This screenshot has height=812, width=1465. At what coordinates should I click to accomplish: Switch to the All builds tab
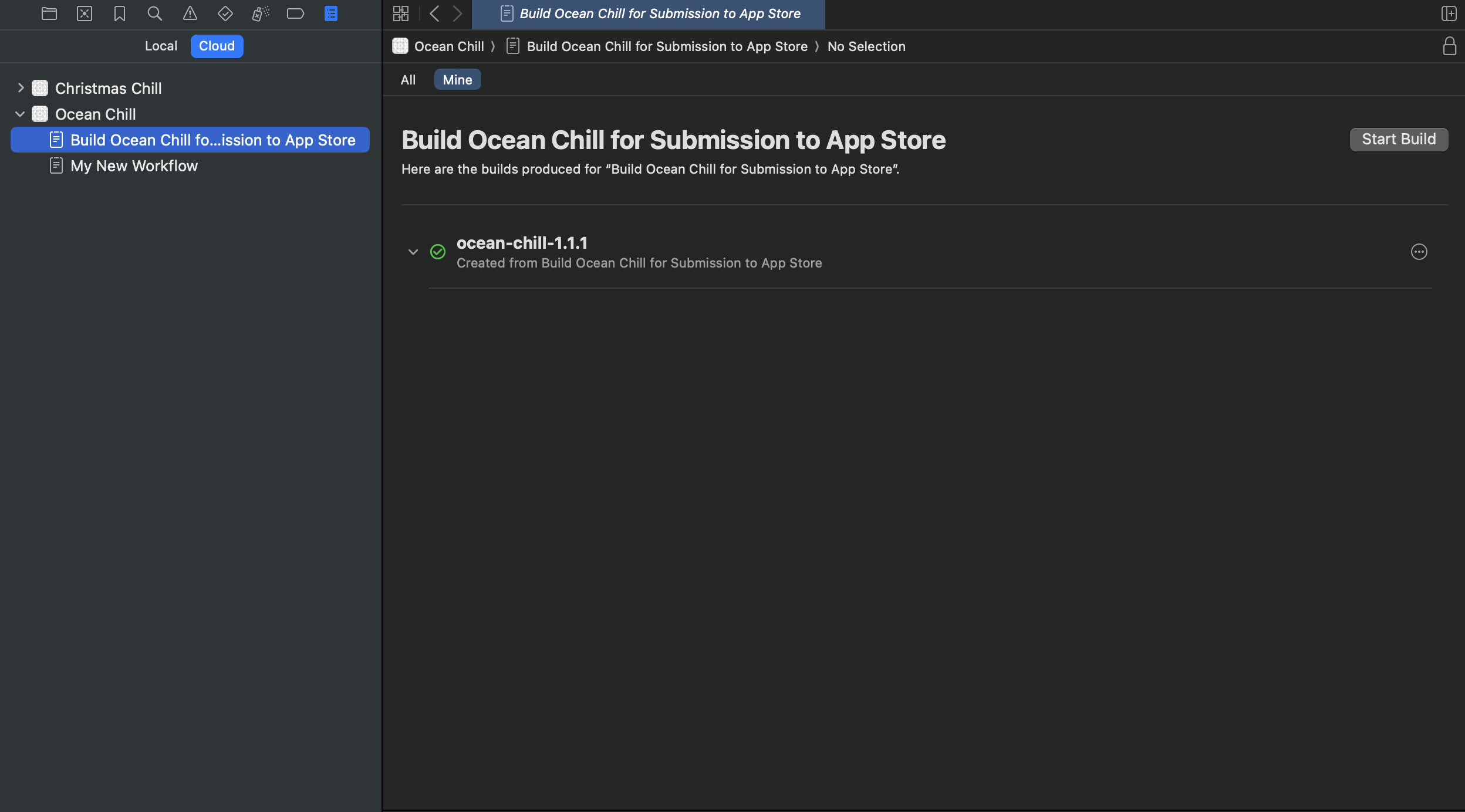[x=407, y=79]
